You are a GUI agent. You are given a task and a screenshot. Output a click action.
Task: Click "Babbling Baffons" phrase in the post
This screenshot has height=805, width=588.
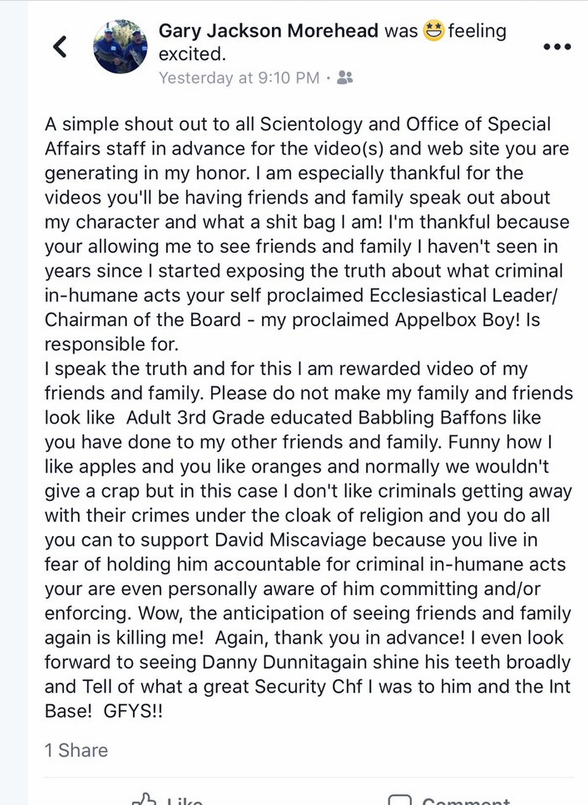click(432, 417)
